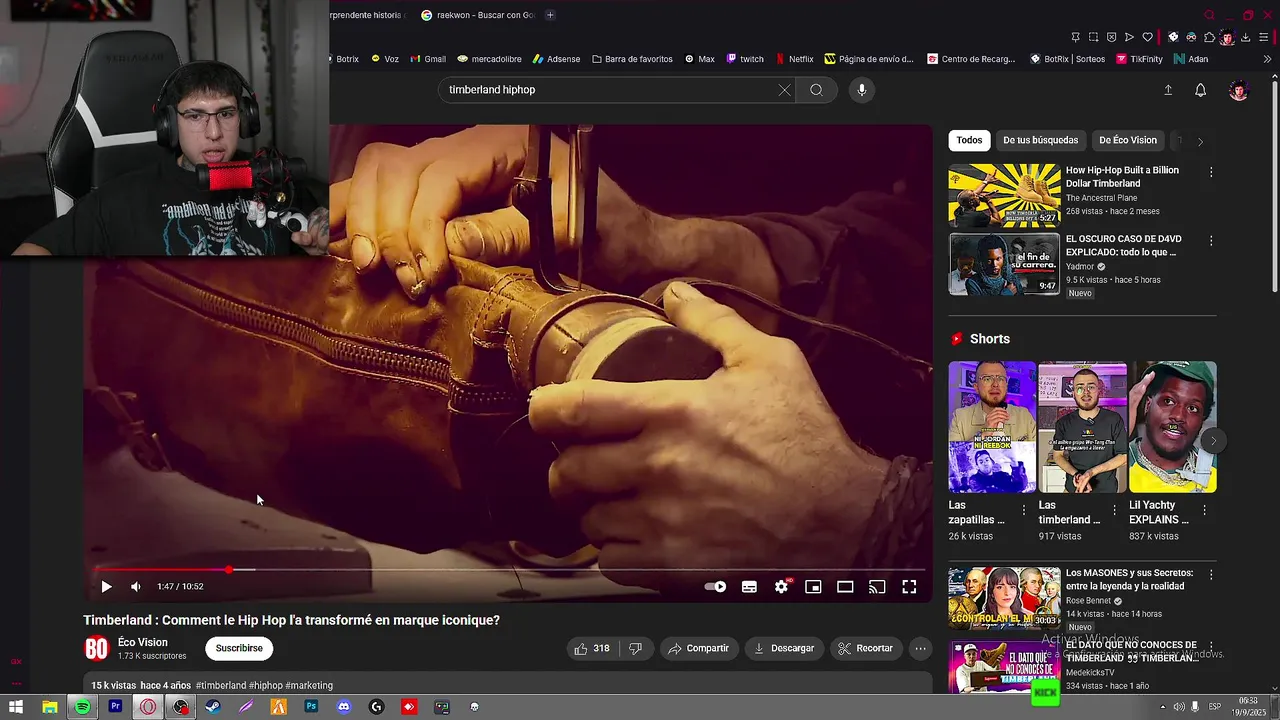Cast the video to a TV
Screen dimensions: 1280x720
[877, 587]
